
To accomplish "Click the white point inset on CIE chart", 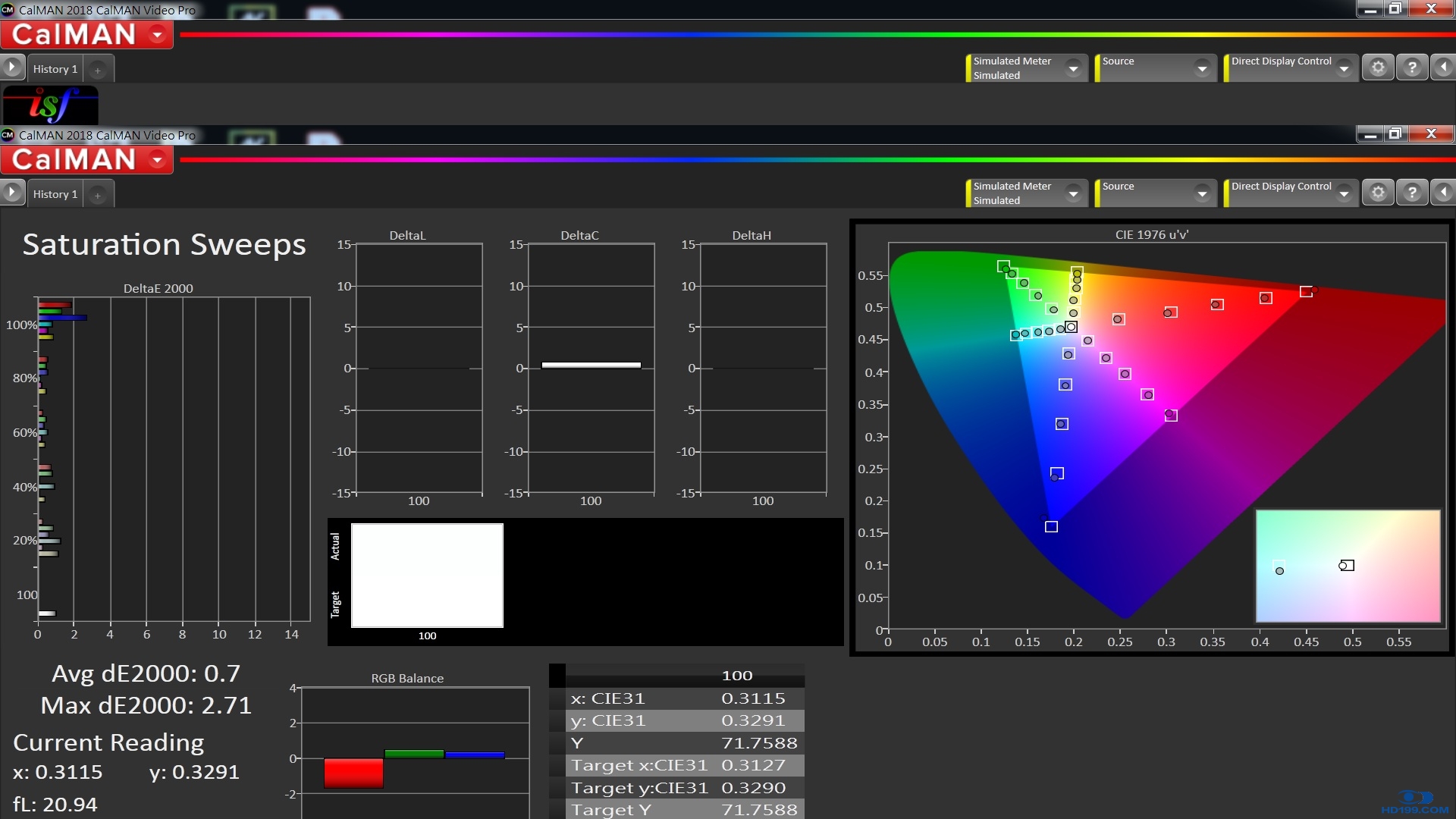I will 1347,566.
